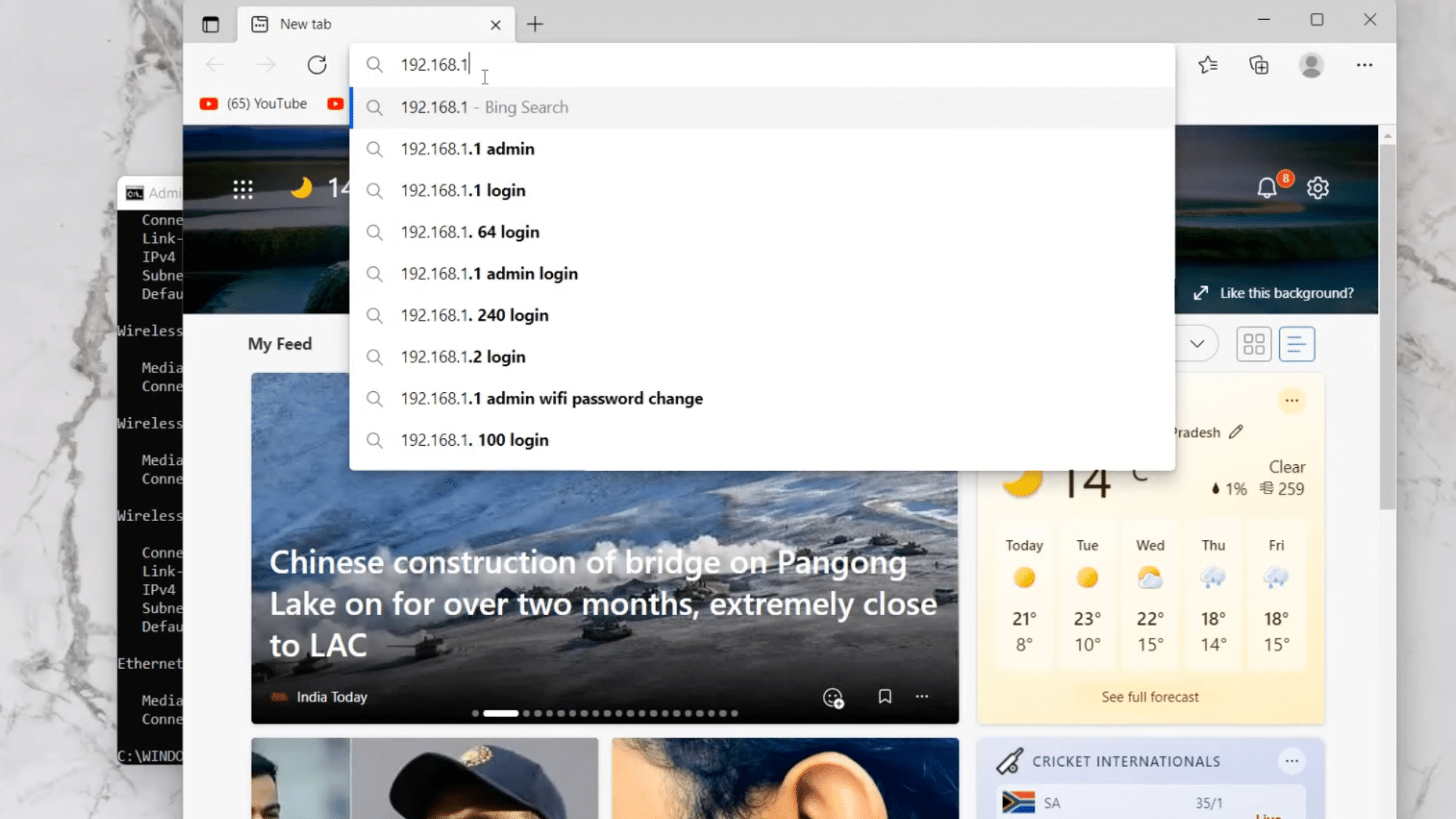The width and height of the screenshot is (1456, 819).
Task: Edit weather location pencil icon
Action: [x=1236, y=432]
